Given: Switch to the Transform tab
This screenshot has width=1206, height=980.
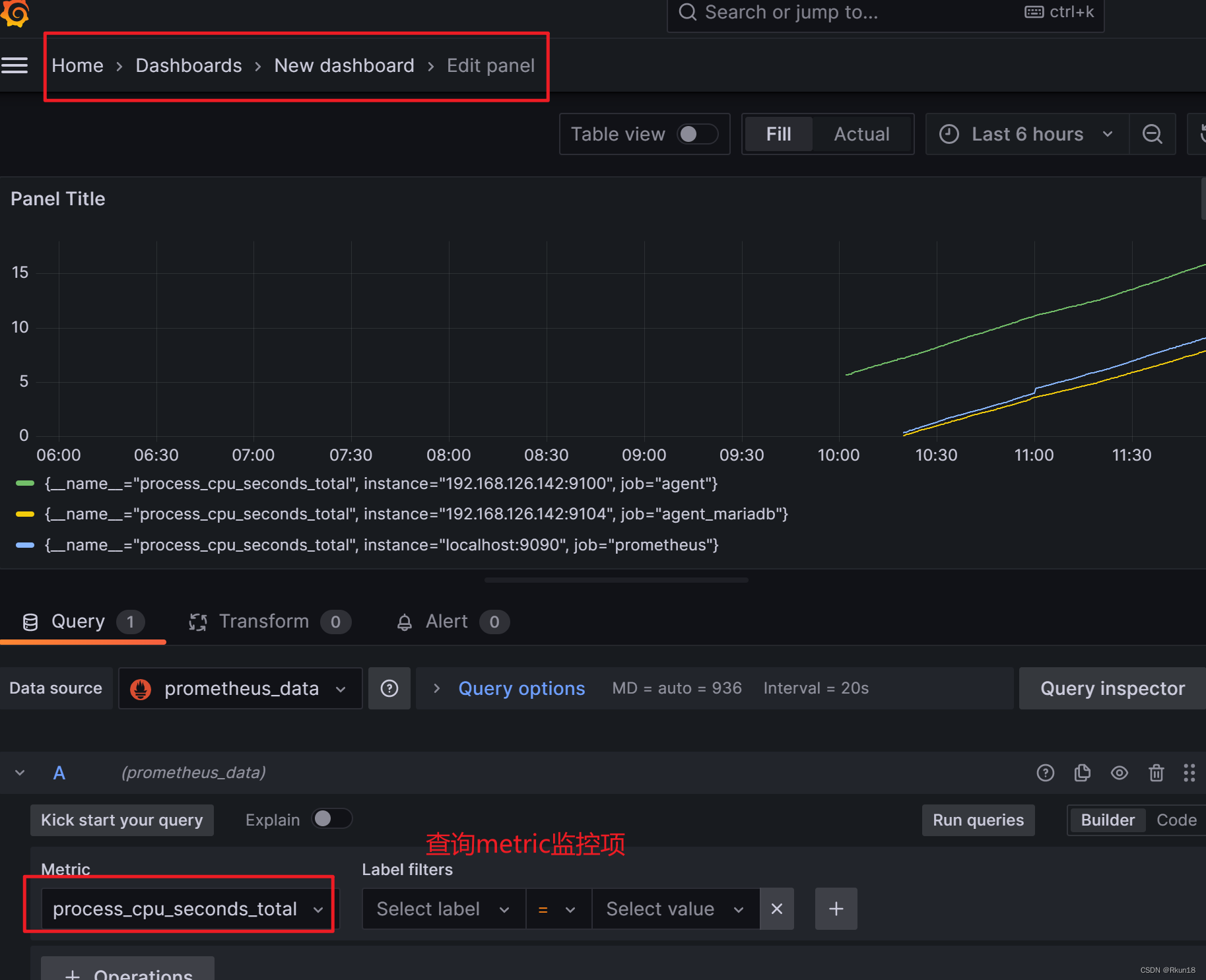Looking at the screenshot, I should tap(269, 622).
